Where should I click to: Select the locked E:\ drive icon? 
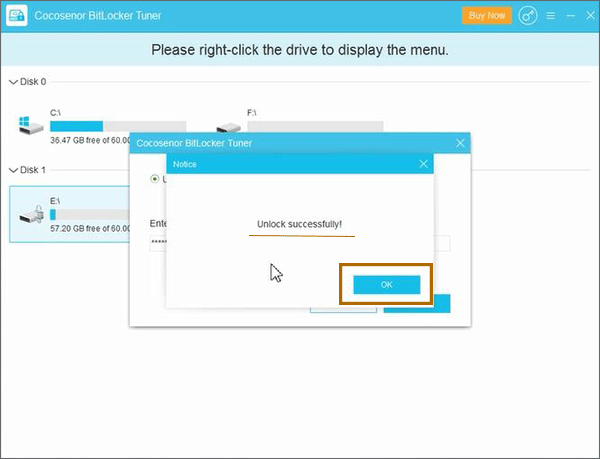click(x=31, y=214)
